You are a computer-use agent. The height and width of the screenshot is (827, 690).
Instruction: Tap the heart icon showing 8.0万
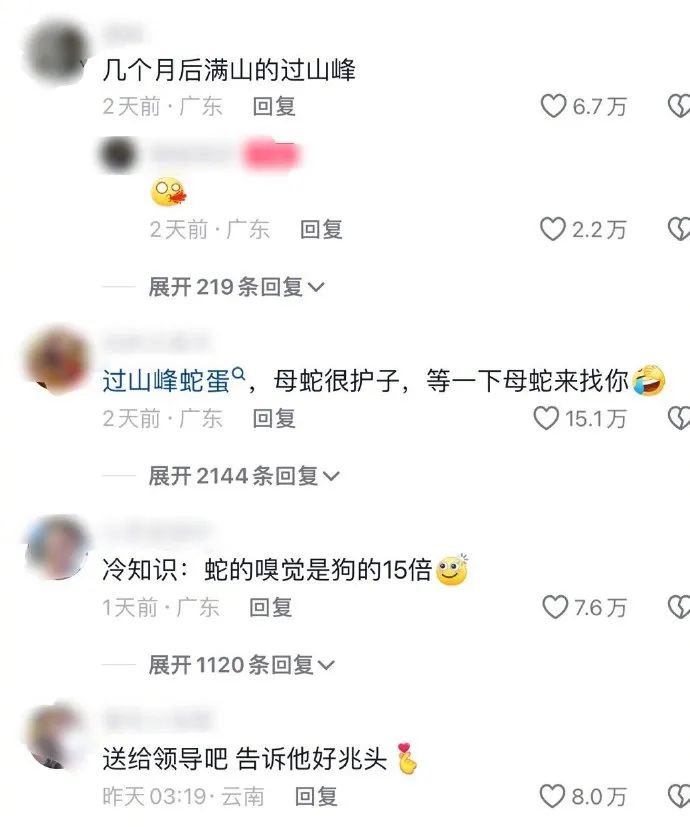tap(552, 796)
